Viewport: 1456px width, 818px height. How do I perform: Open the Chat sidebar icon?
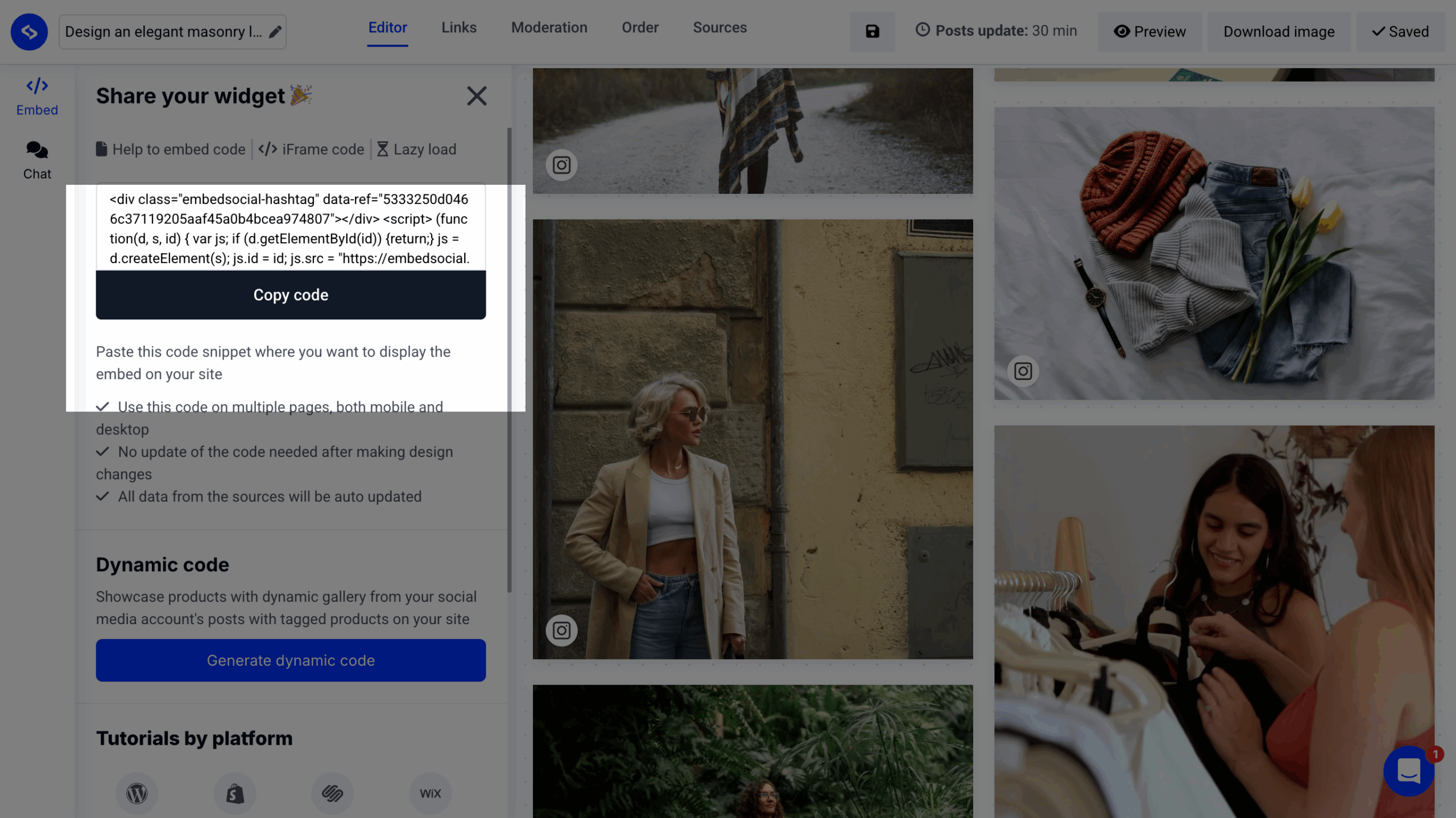tap(37, 160)
